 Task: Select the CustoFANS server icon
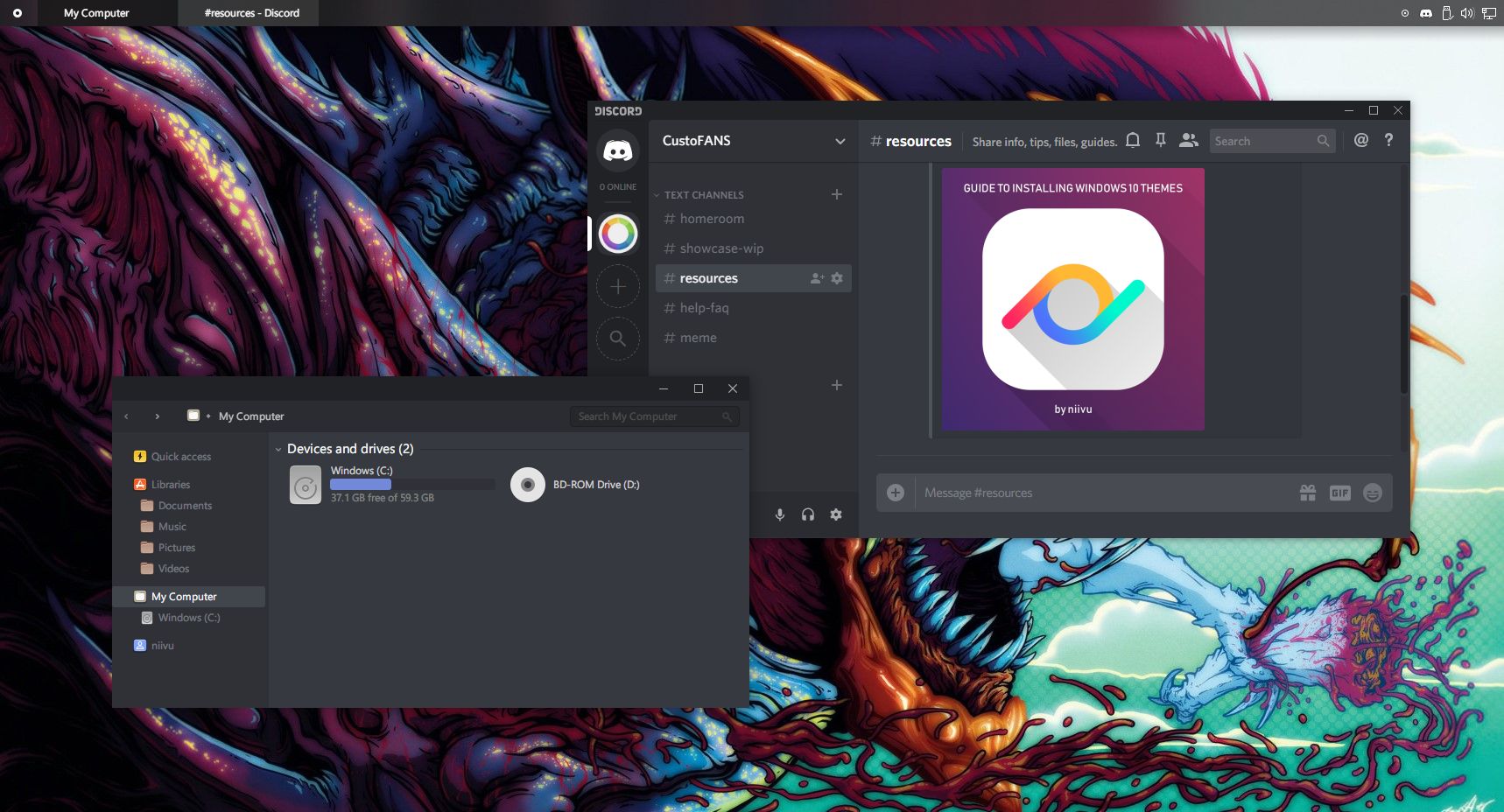(618, 234)
